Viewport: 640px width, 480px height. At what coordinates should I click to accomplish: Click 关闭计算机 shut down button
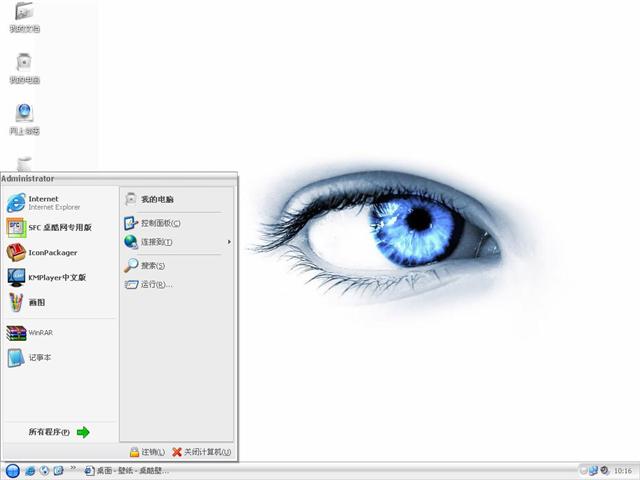pyautogui.click(x=202, y=452)
